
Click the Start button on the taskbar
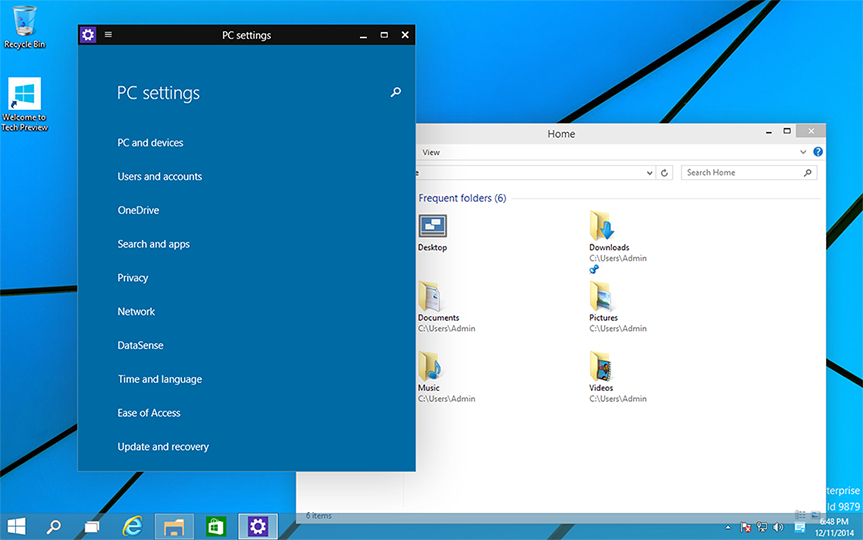pos(17,526)
